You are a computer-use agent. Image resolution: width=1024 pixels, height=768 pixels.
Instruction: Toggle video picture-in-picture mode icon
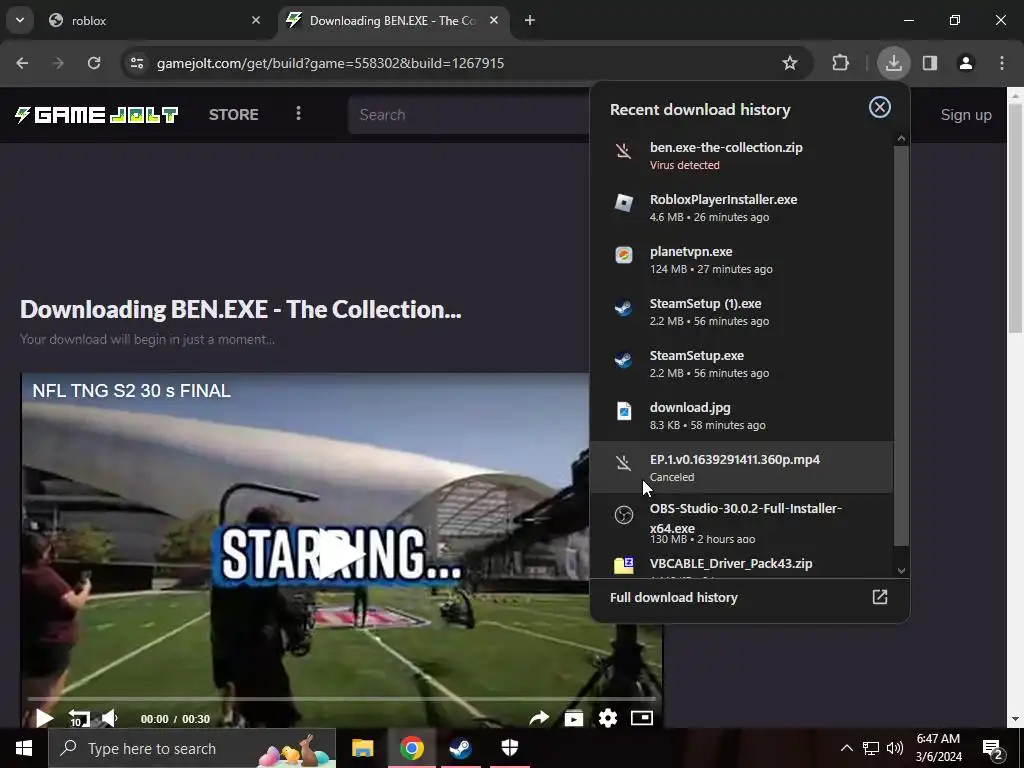click(641, 718)
